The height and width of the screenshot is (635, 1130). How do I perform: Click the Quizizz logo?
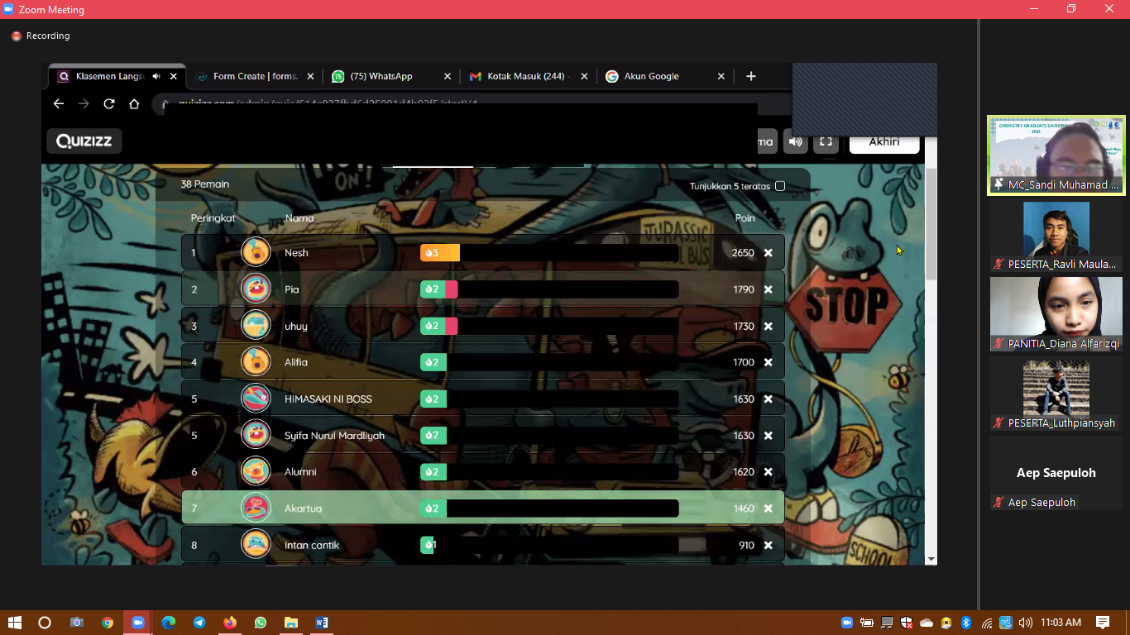click(x=84, y=141)
